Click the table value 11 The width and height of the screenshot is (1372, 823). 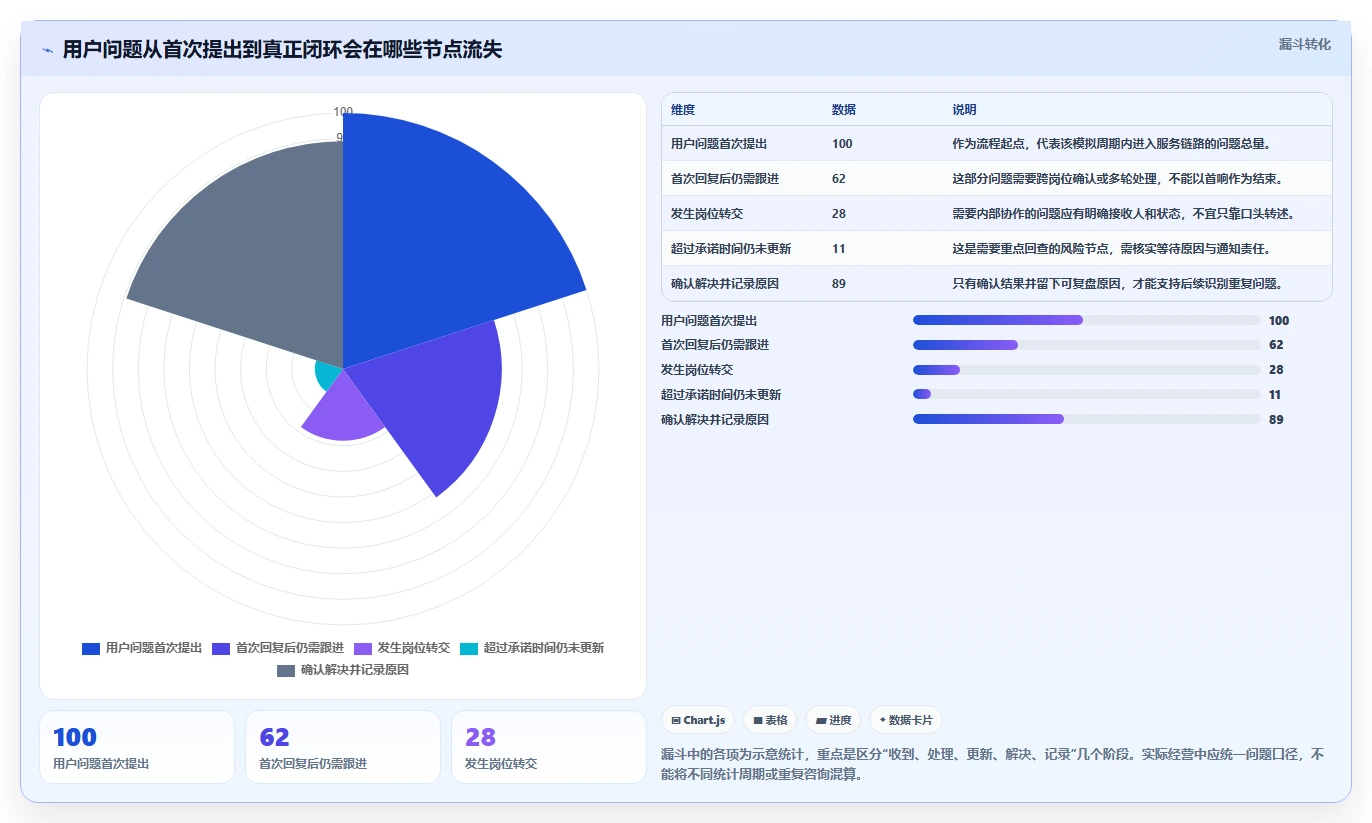[x=839, y=248]
